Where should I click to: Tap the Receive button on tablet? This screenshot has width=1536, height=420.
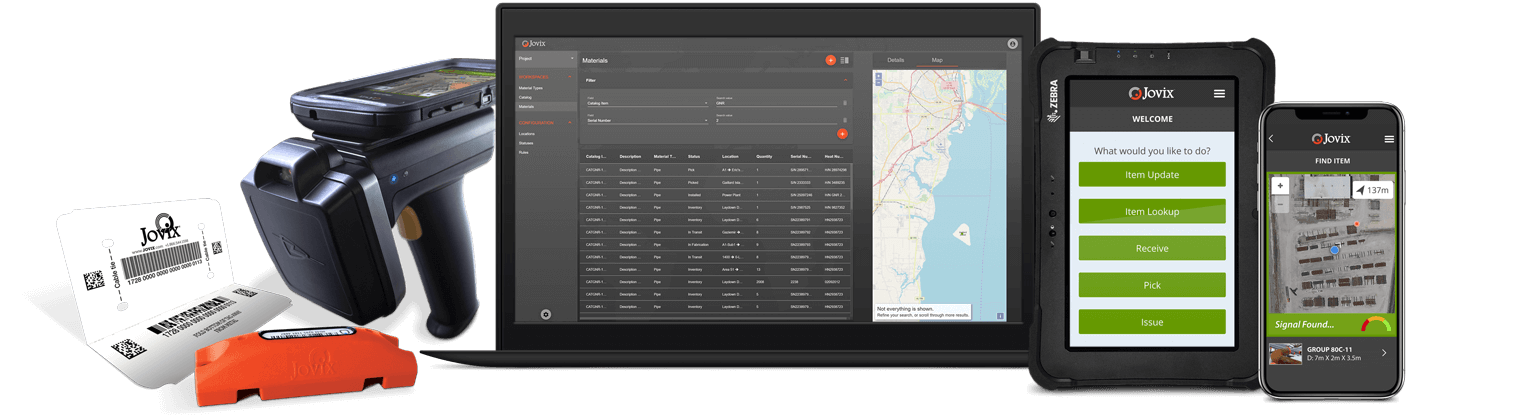coord(1152,248)
